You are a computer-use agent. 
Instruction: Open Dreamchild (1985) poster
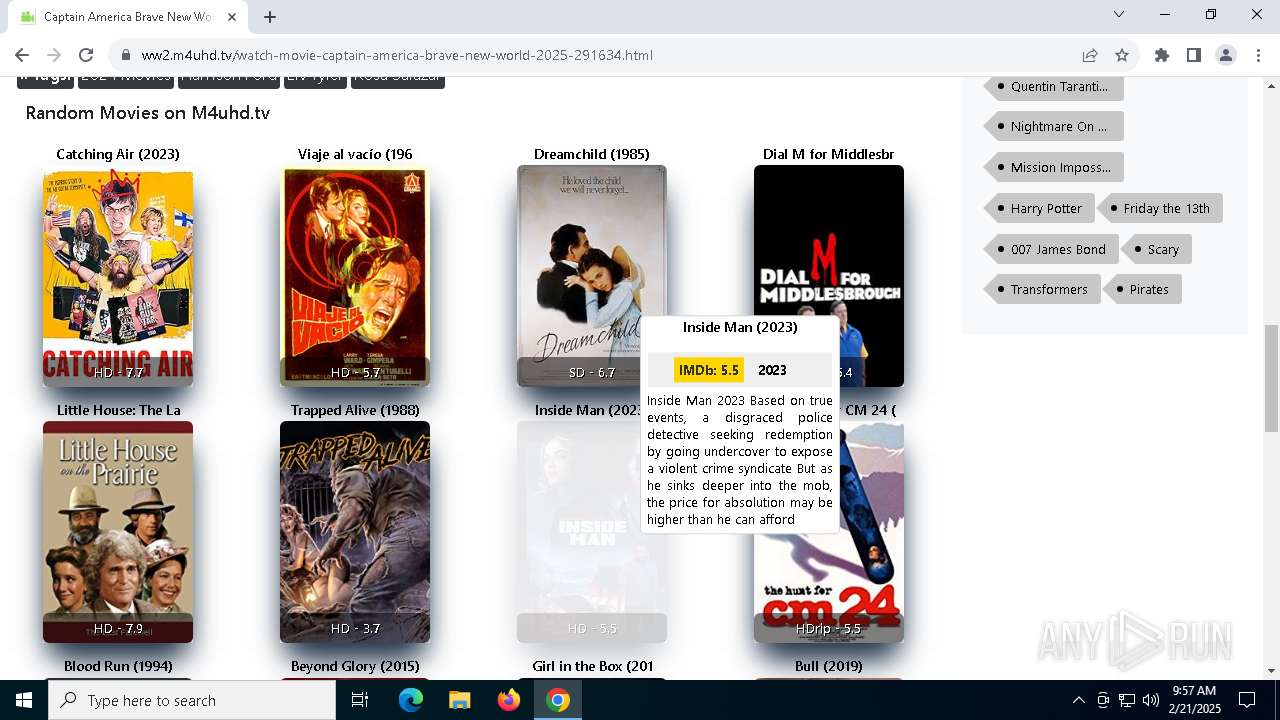592,276
